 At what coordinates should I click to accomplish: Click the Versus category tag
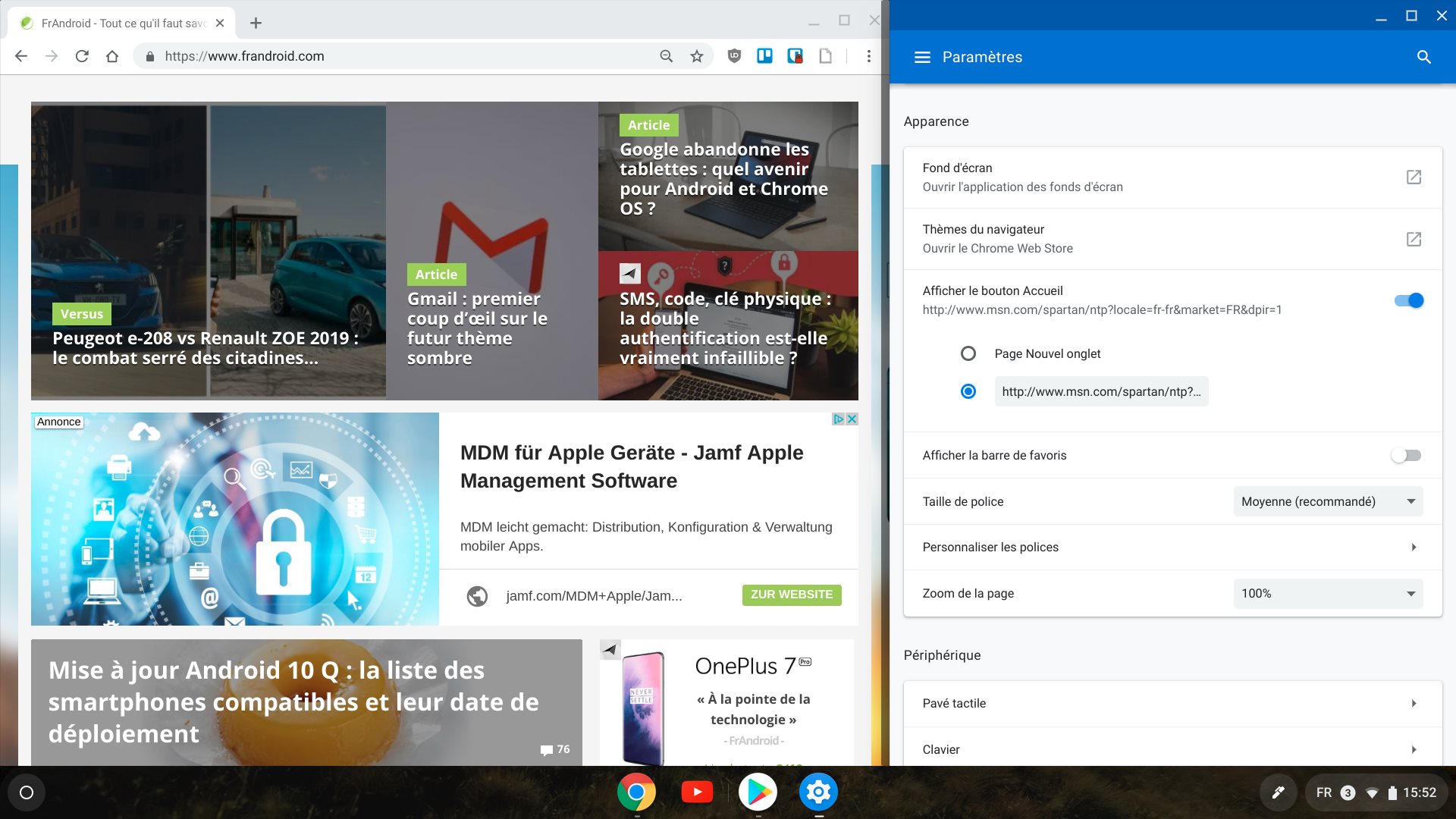pos(82,314)
